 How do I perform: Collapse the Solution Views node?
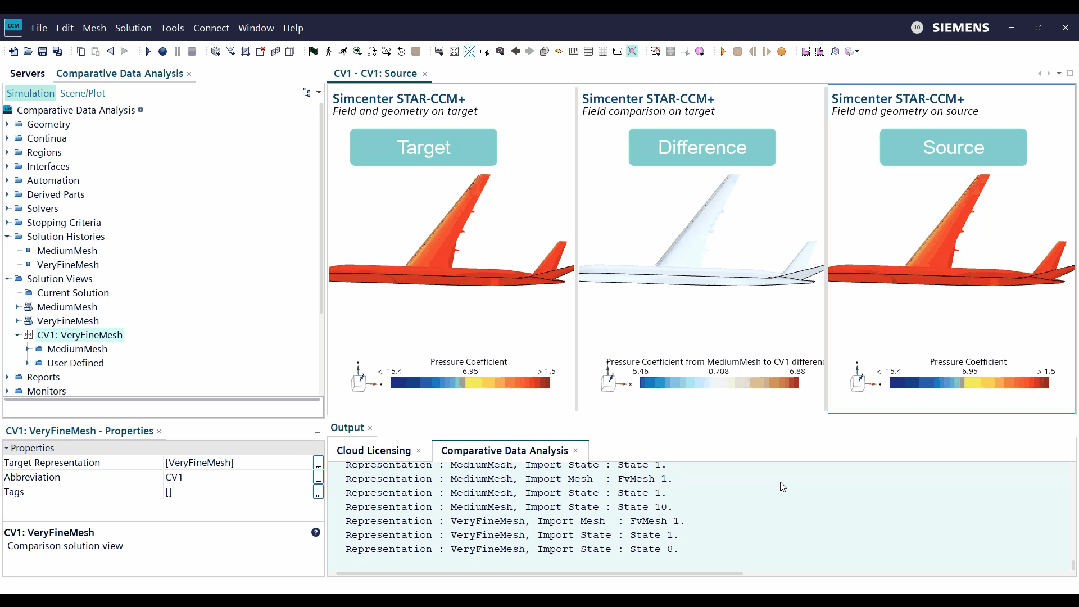[x=8, y=279]
